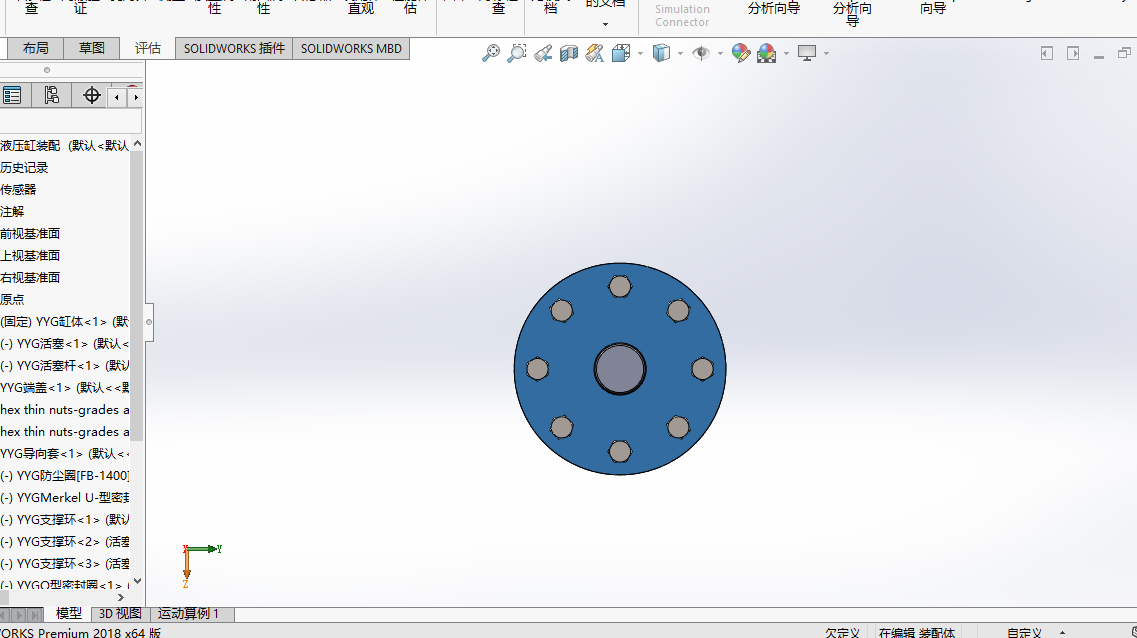Open the SOLIDWORKS 插件 tab

tap(234, 49)
